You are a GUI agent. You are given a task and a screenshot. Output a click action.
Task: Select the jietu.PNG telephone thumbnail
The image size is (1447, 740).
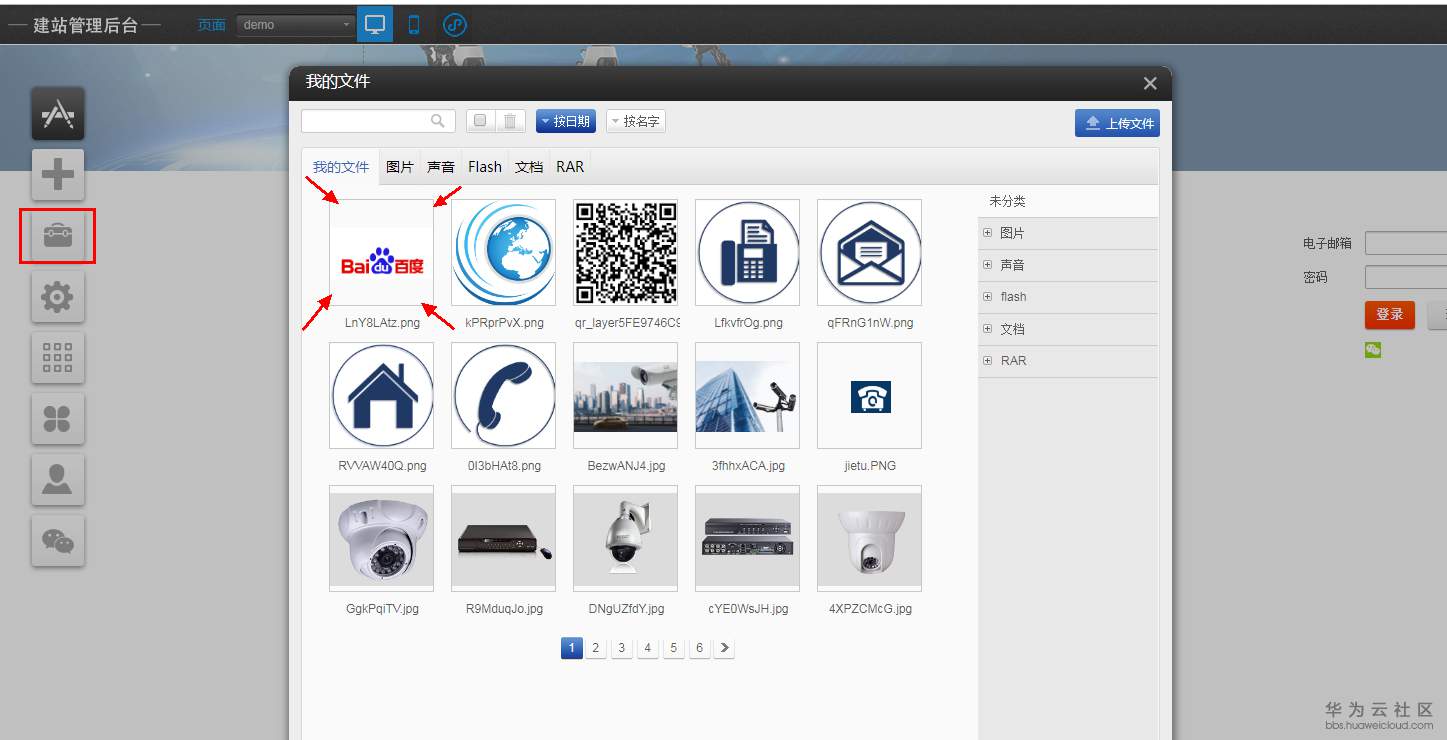pyautogui.click(x=869, y=395)
